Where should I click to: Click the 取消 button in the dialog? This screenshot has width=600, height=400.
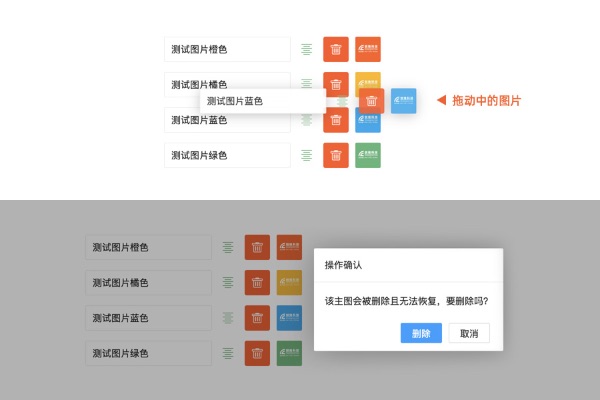click(468, 333)
